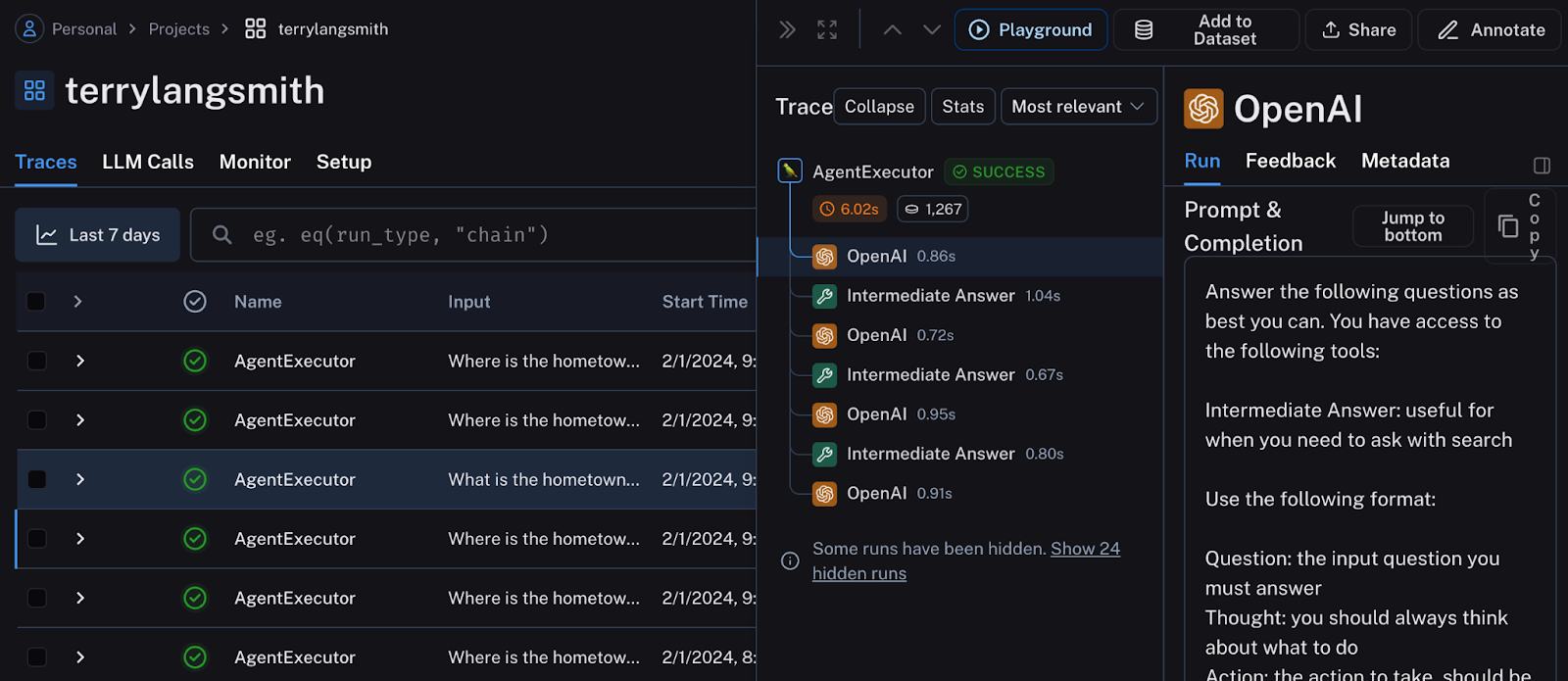
Task: Expand the trace panel to fullscreen
Action: tap(827, 29)
